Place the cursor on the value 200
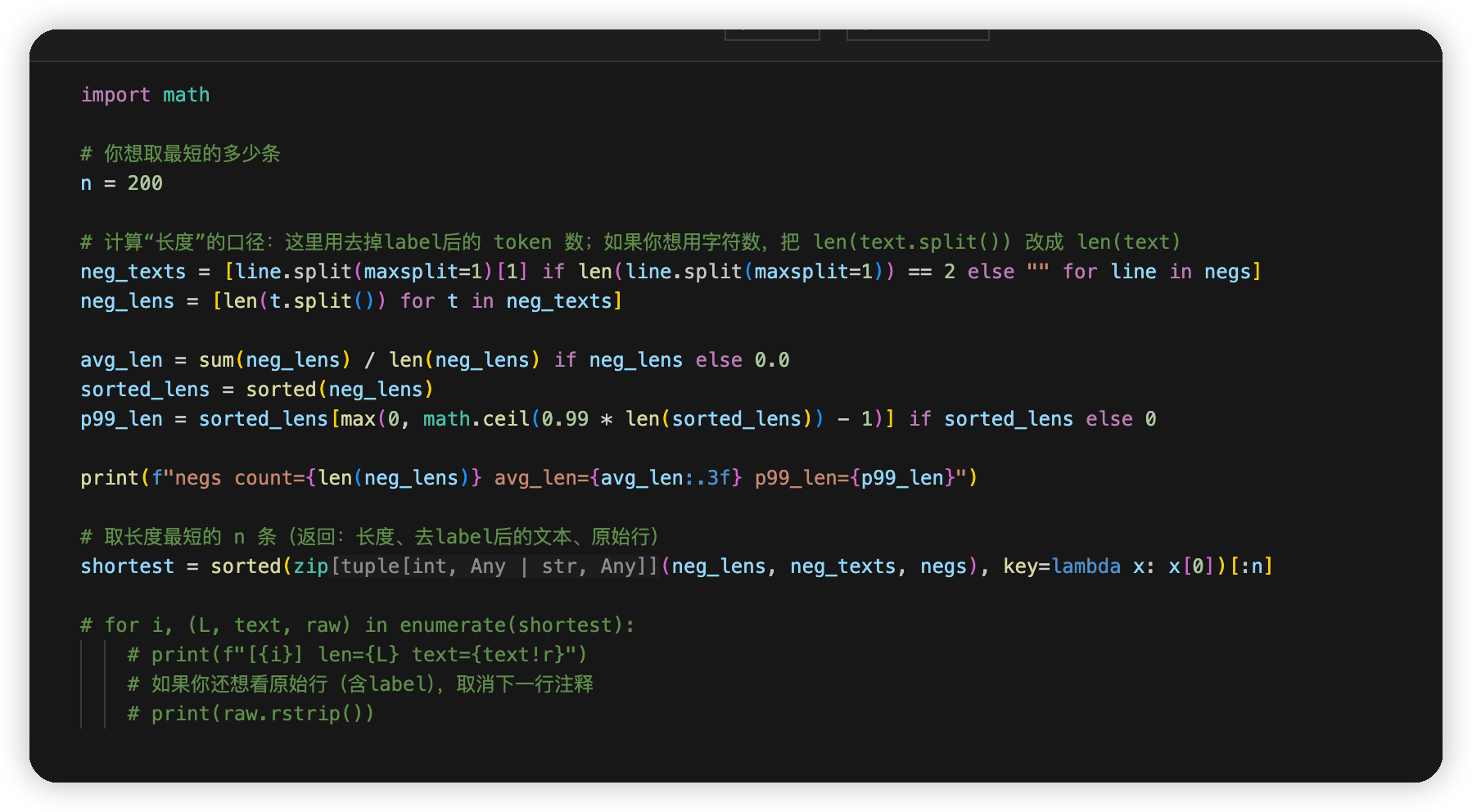The height and width of the screenshot is (812, 1472). [145, 183]
